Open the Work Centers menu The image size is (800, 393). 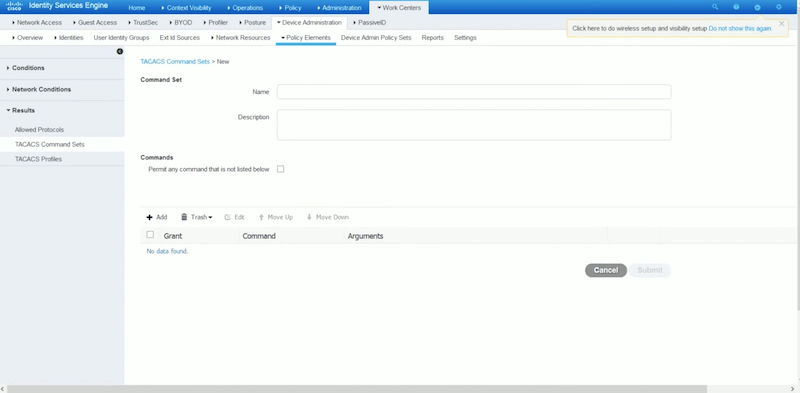point(399,8)
